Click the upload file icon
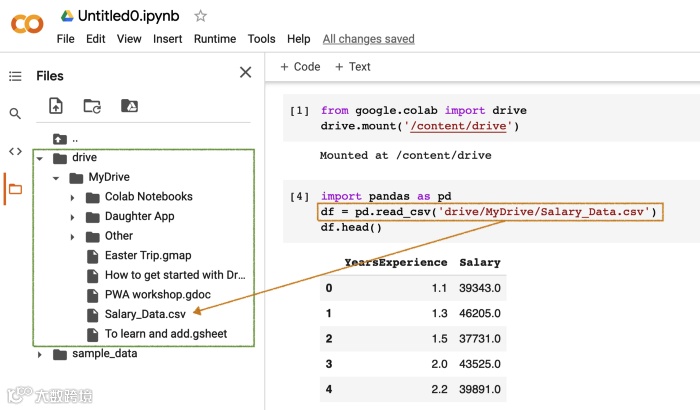This screenshot has height=410, width=700. [56, 106]
